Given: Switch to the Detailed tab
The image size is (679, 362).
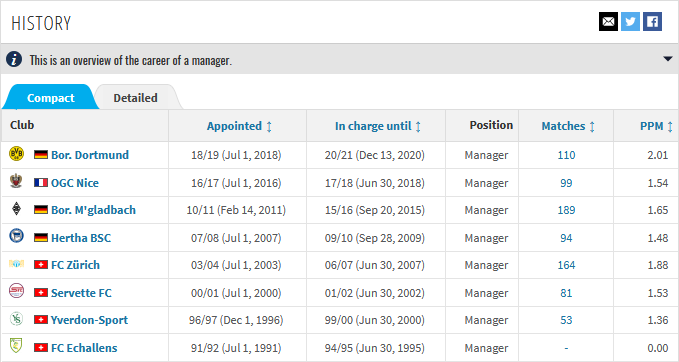Looking at the screenshot, I should [136, 98].
